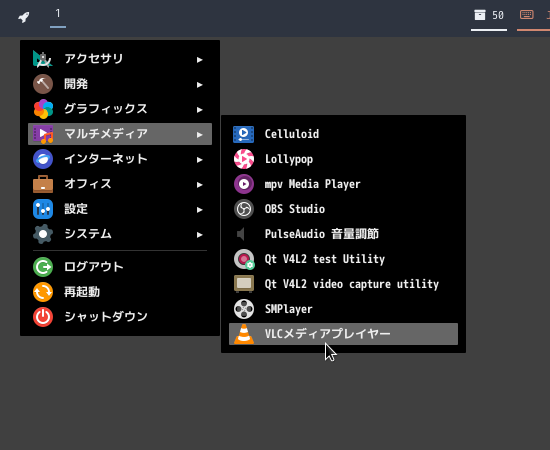Image resolution: width=550 pixels, height=450 pixels.
Task: Expand 開発 submenu arrow
Action: [x=200, y=85]
